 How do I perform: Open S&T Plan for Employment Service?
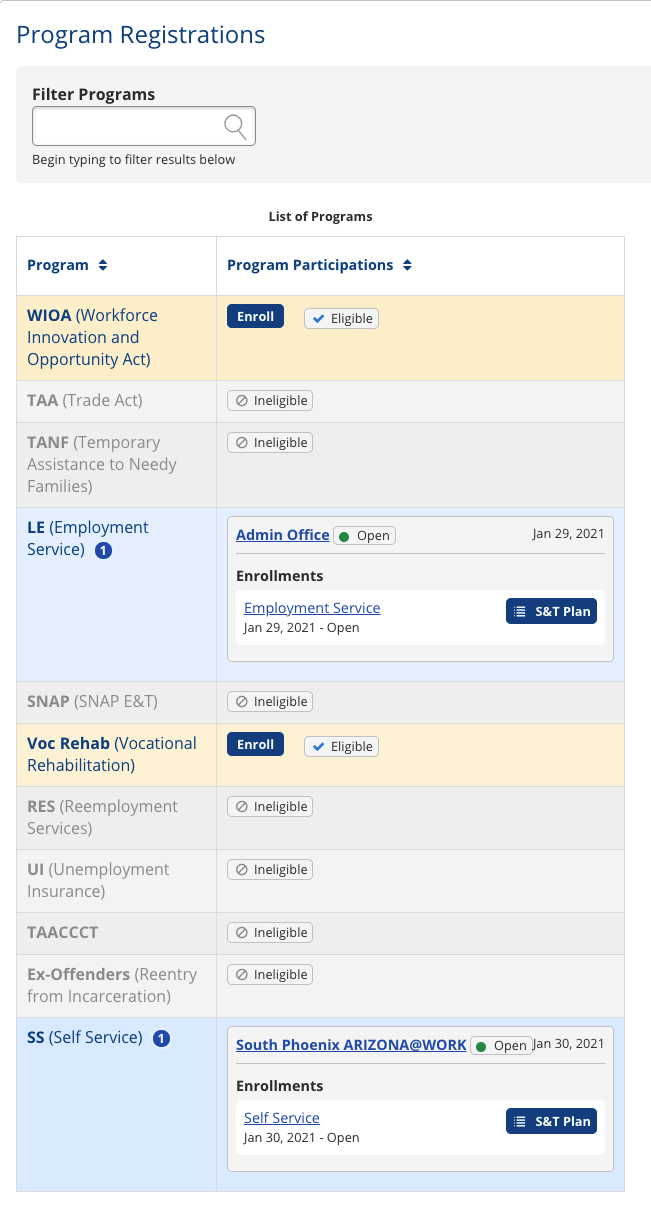[x=551, y=611]
